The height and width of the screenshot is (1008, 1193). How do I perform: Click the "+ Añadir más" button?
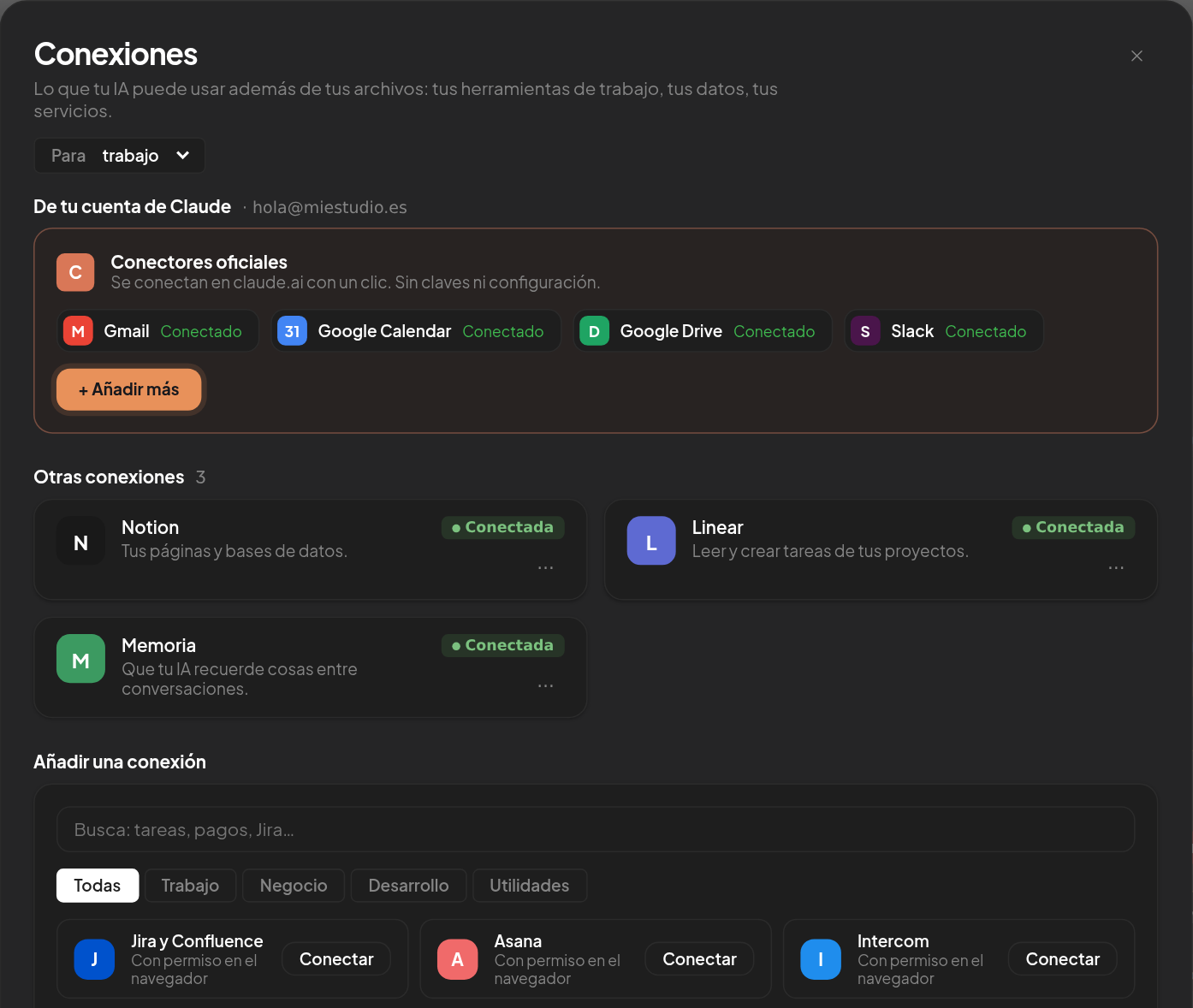(129, 389)
